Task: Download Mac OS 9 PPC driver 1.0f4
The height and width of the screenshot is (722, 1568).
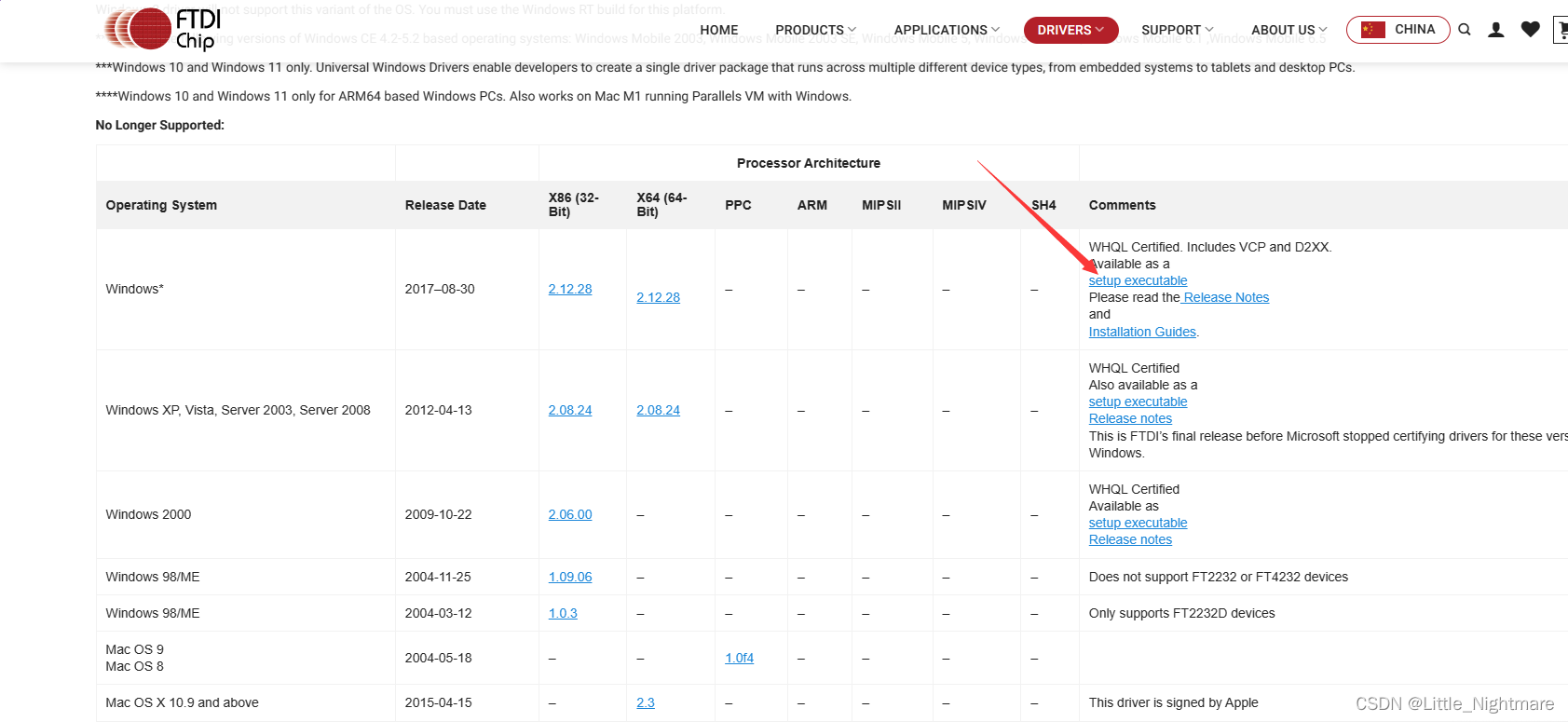Action: click(x=739, y=658)
